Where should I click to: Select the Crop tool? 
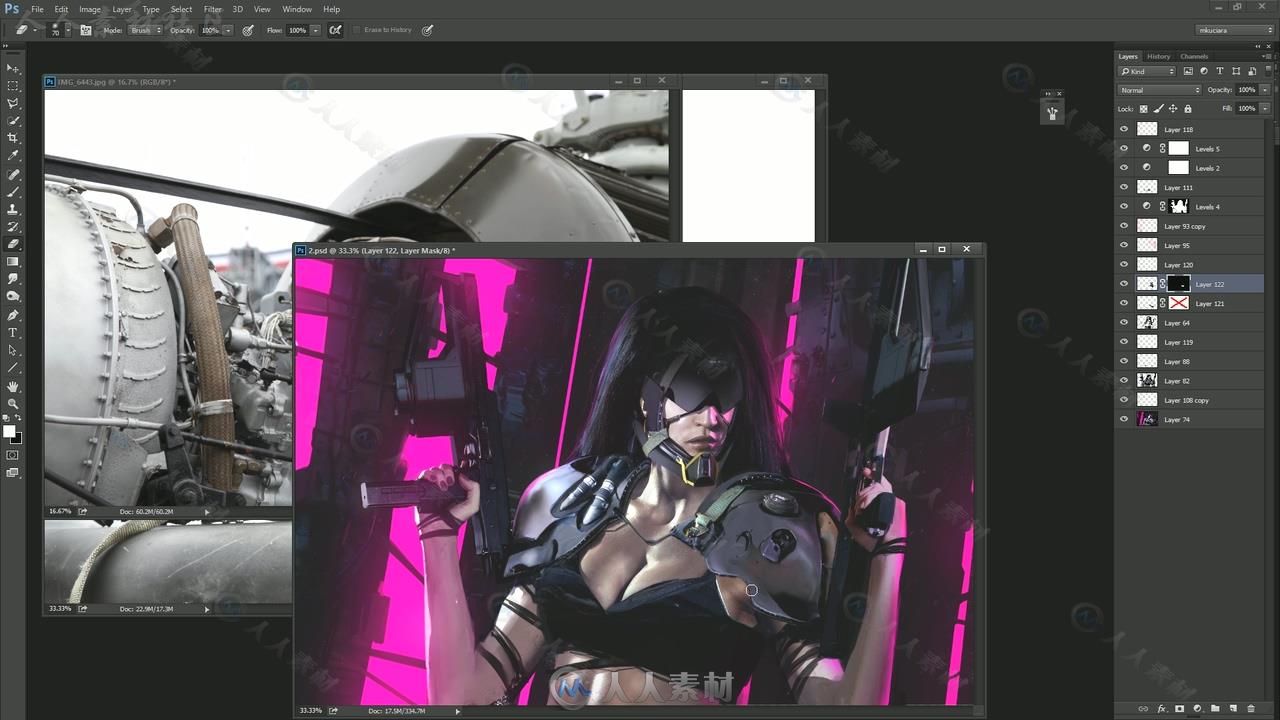pos(13,138)
